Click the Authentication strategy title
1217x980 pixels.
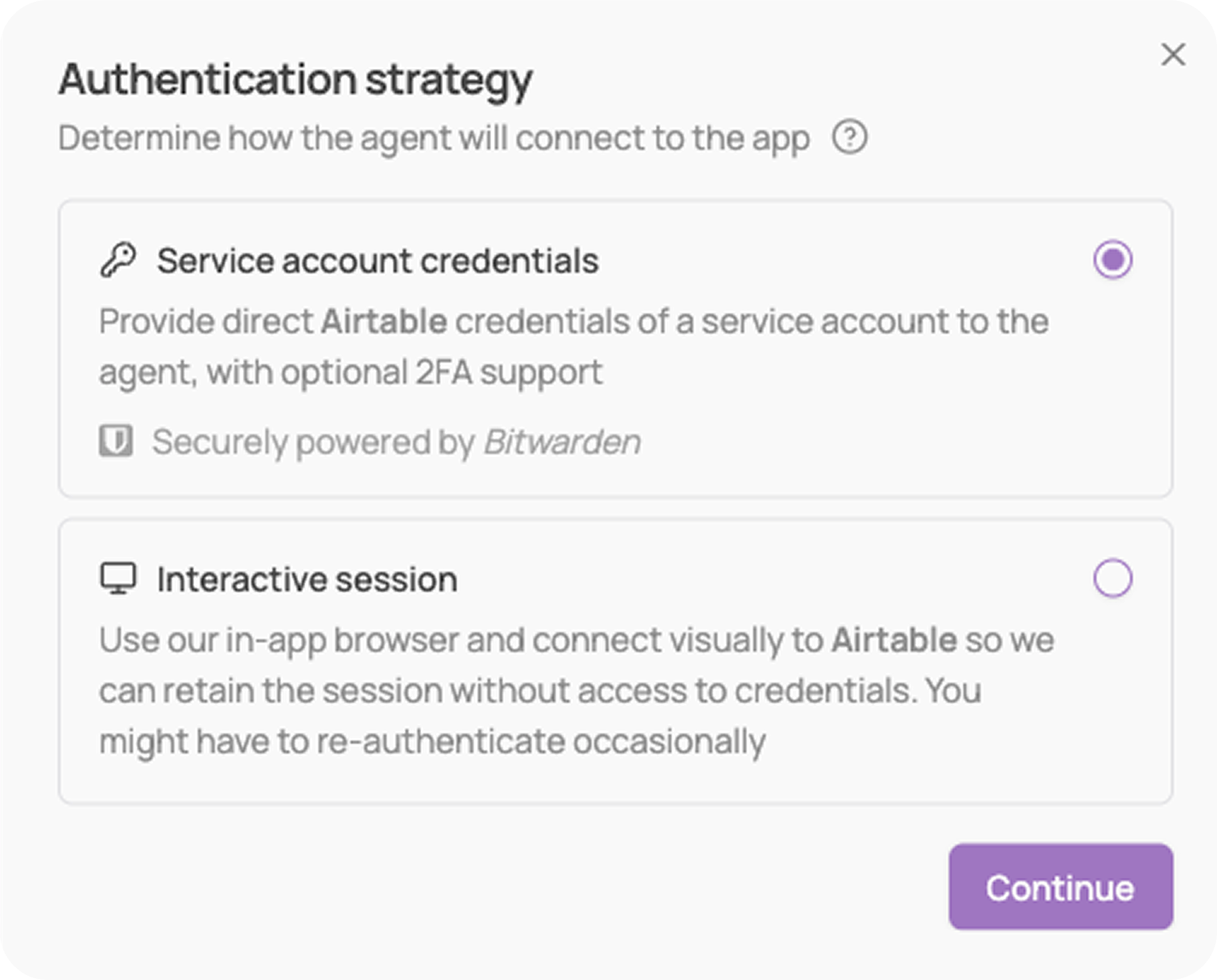[x=295, y=80]
